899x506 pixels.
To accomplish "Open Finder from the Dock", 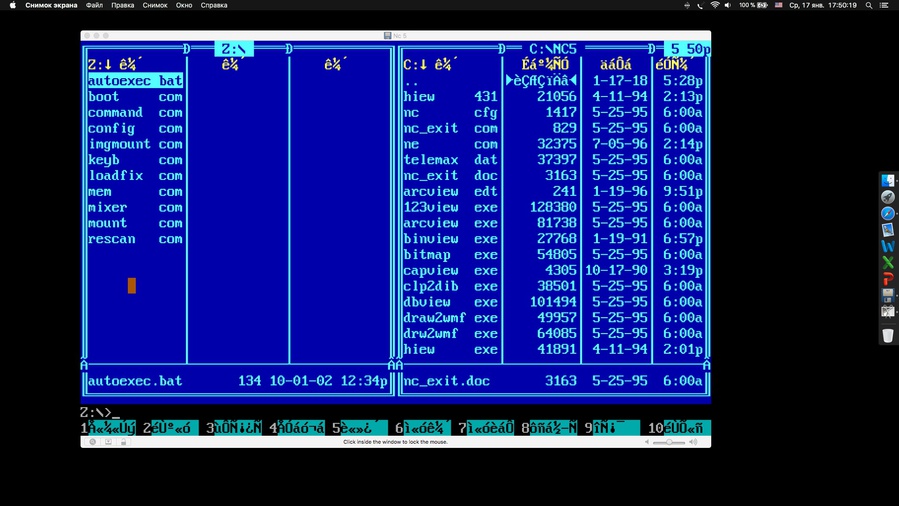I will [x=888, y=181].
